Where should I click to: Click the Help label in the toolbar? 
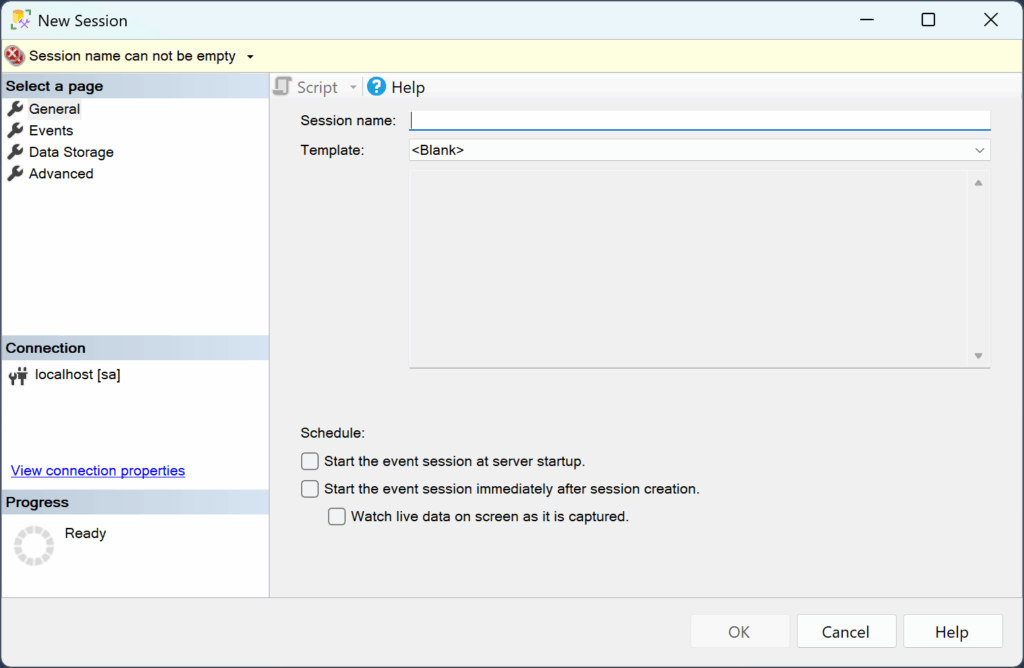coord(408,87)
